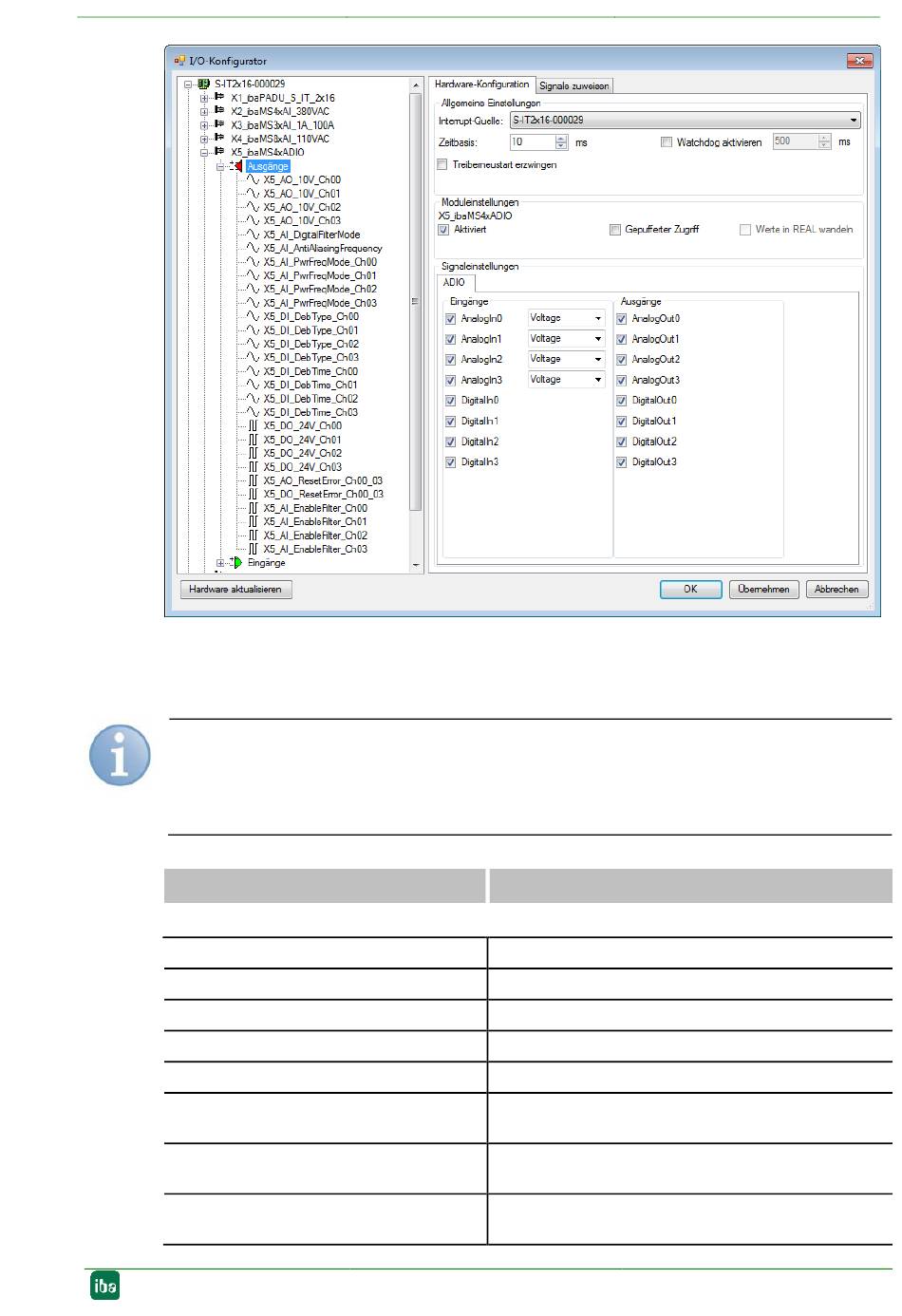The width and height of the screenshot is (902, 1316).
Task: Click the Hardware aktualisieren button
Action: [x=235, y=590]
